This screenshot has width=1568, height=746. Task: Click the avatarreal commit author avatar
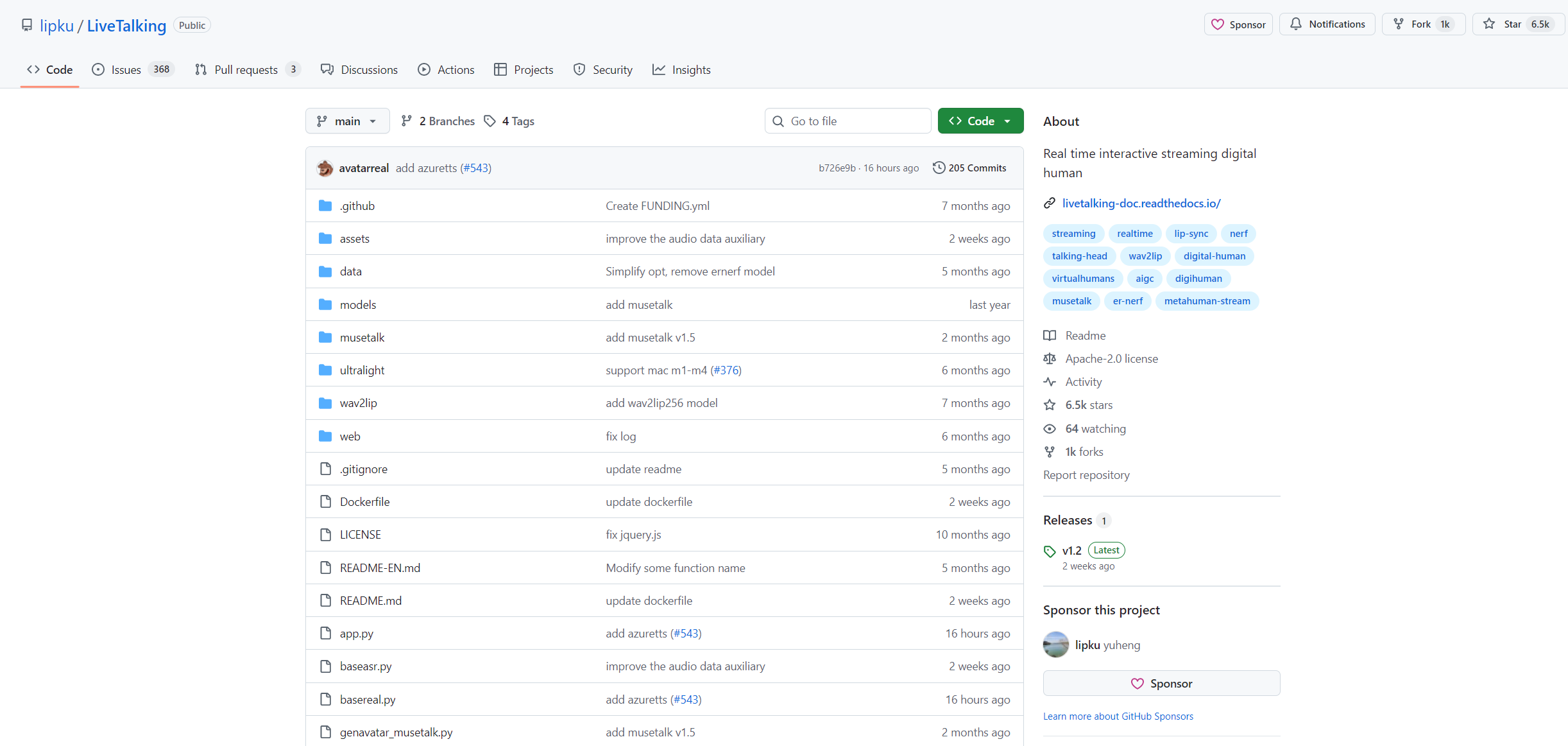click(325, 168)
